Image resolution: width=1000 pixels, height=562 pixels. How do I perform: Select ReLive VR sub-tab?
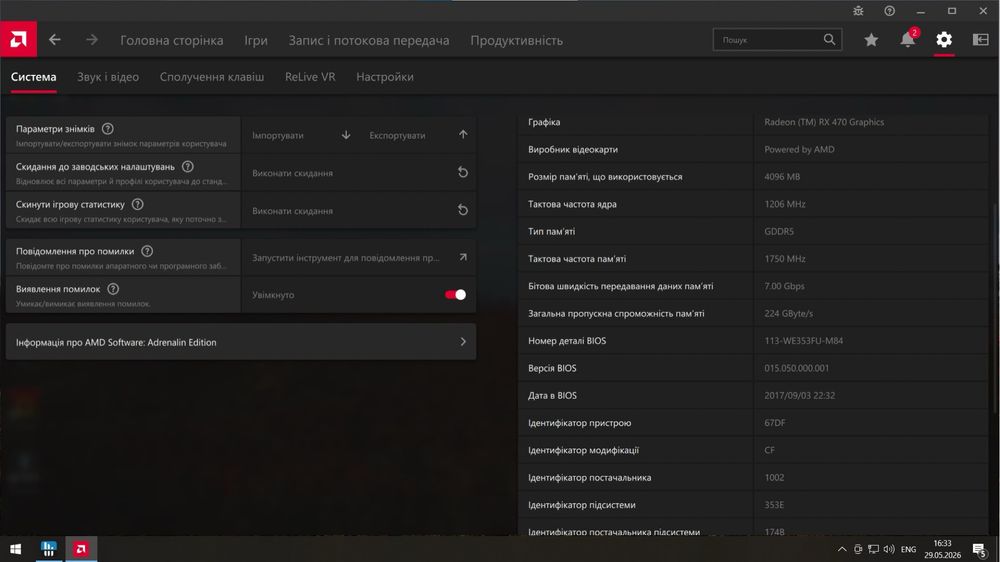click(x=310, y=77)
